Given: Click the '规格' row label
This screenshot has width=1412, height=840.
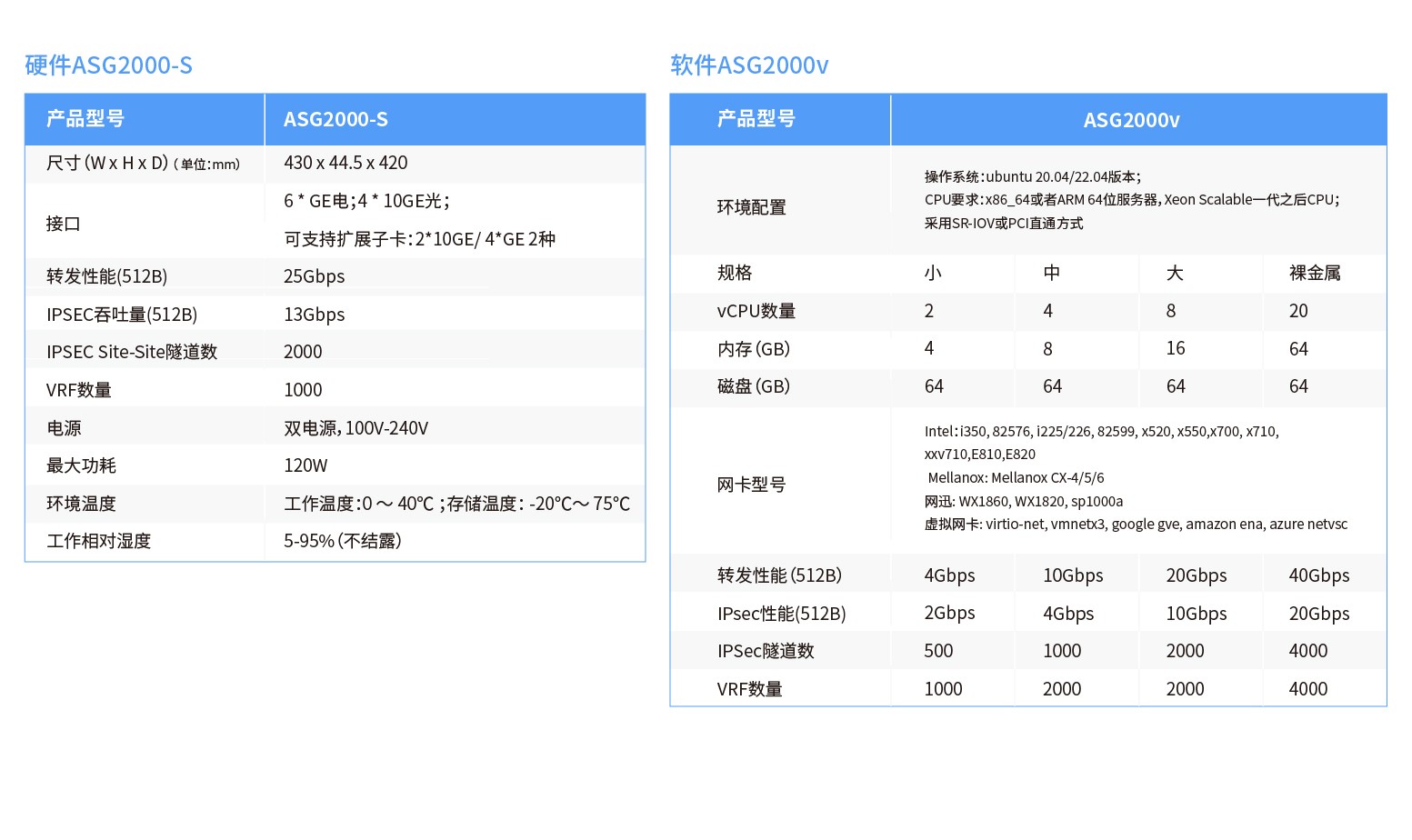Looking at the screenshot, I should pos(735,273).
